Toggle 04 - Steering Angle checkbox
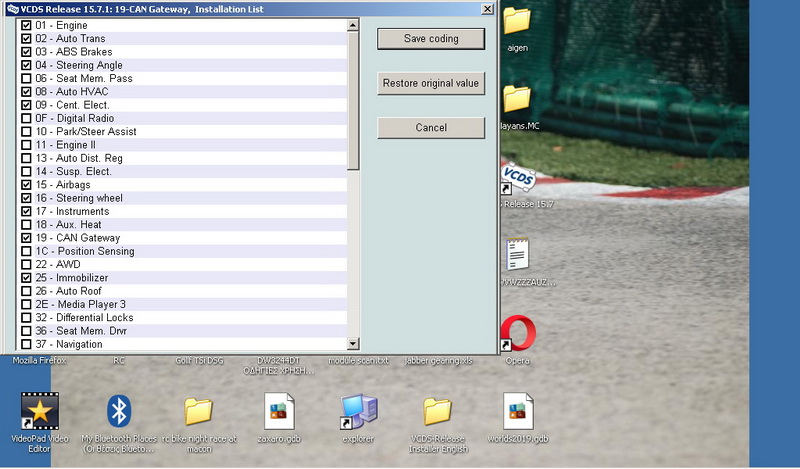 pos(26,65)
